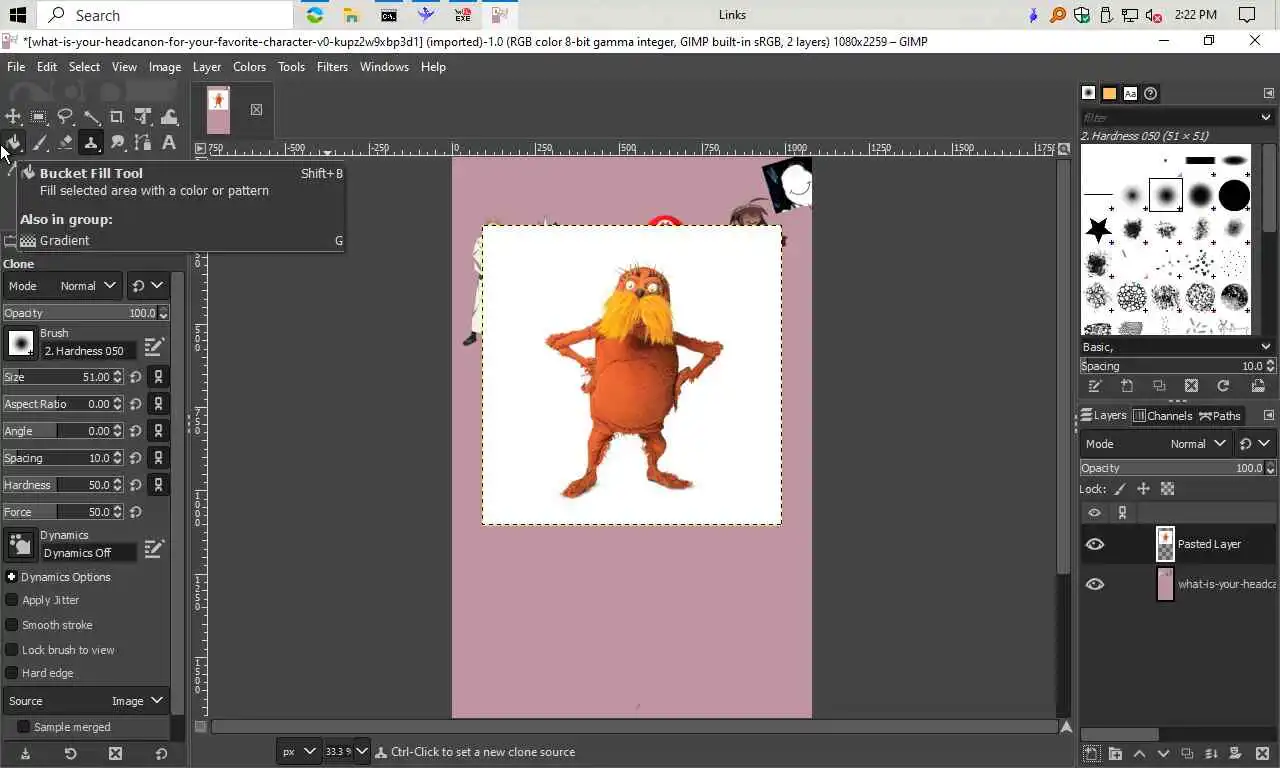Restore tool preset icon at panel bottom
Screen dimensions: 1280x768
[x=70, y=753]
